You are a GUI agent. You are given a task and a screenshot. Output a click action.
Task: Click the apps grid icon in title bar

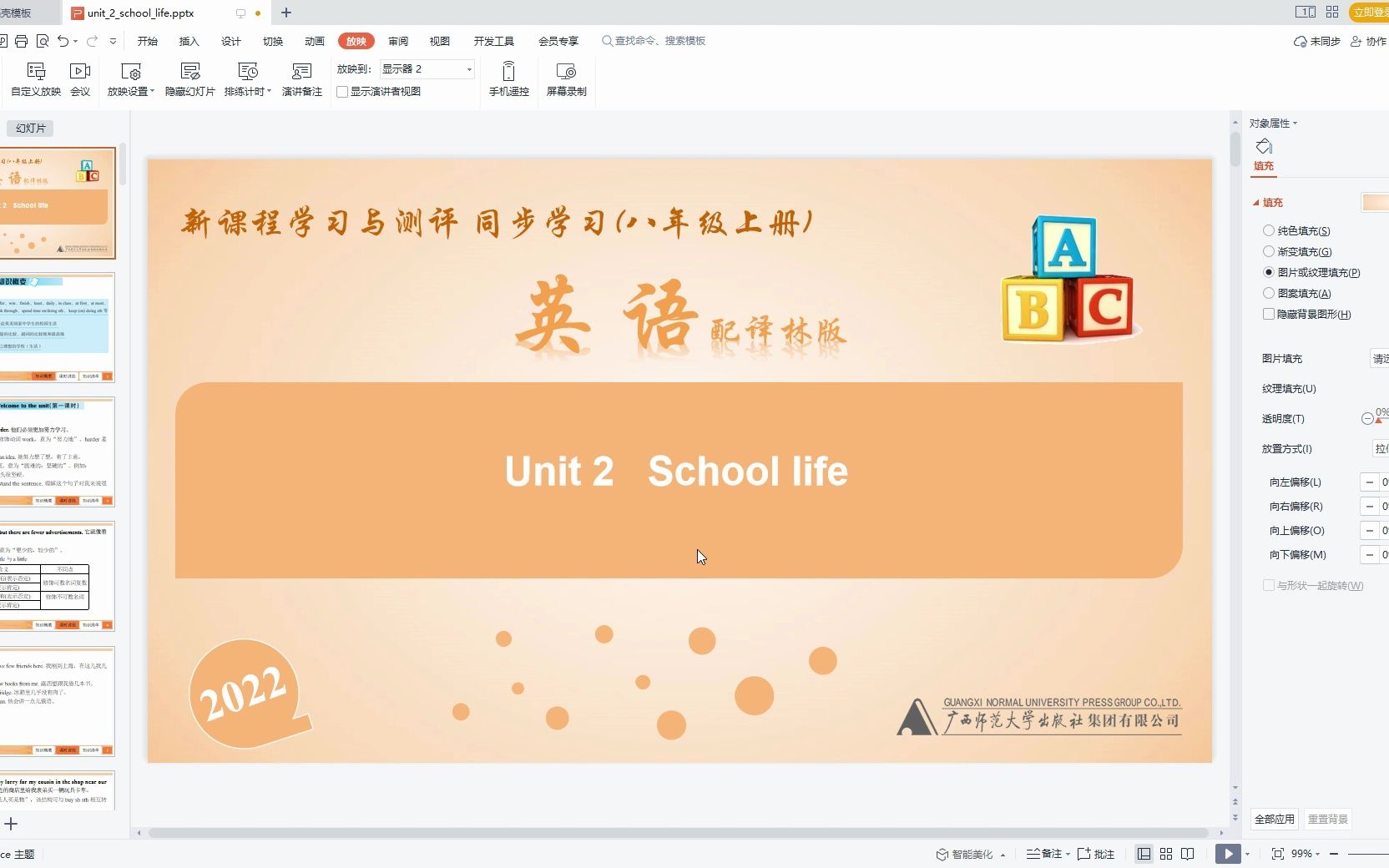tap(1332, 12)
